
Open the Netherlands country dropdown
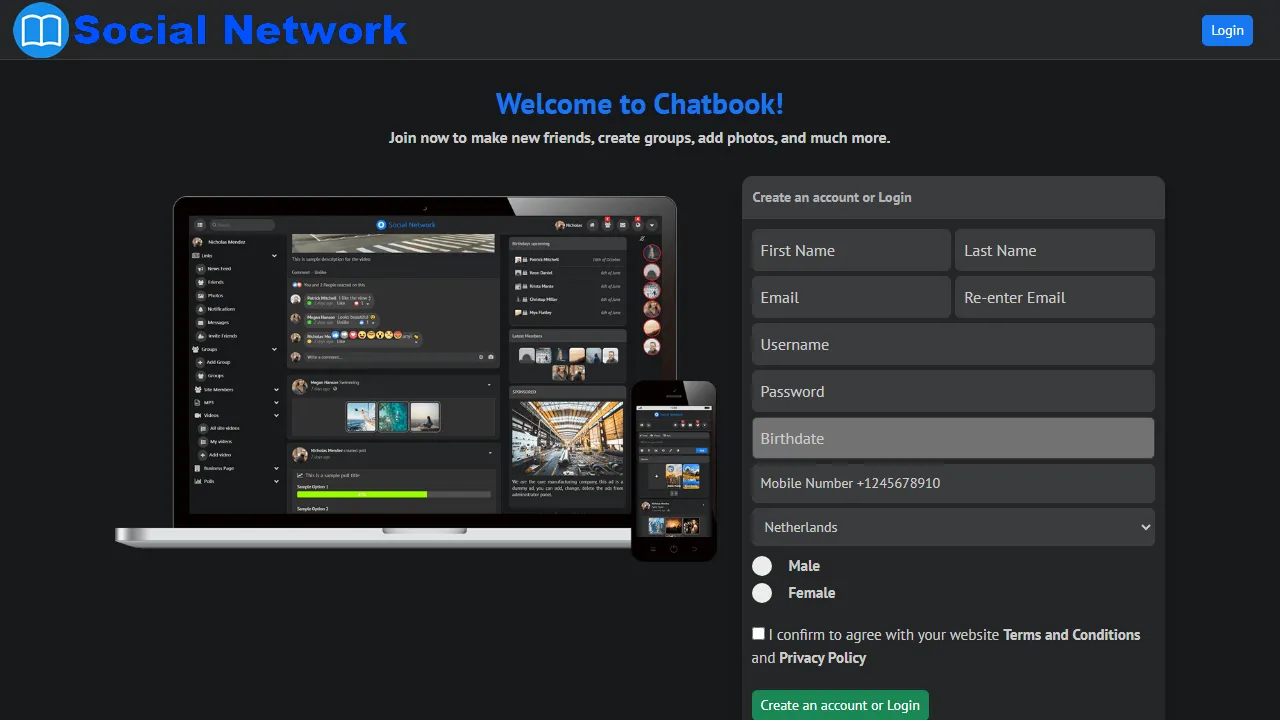point(952,527)
